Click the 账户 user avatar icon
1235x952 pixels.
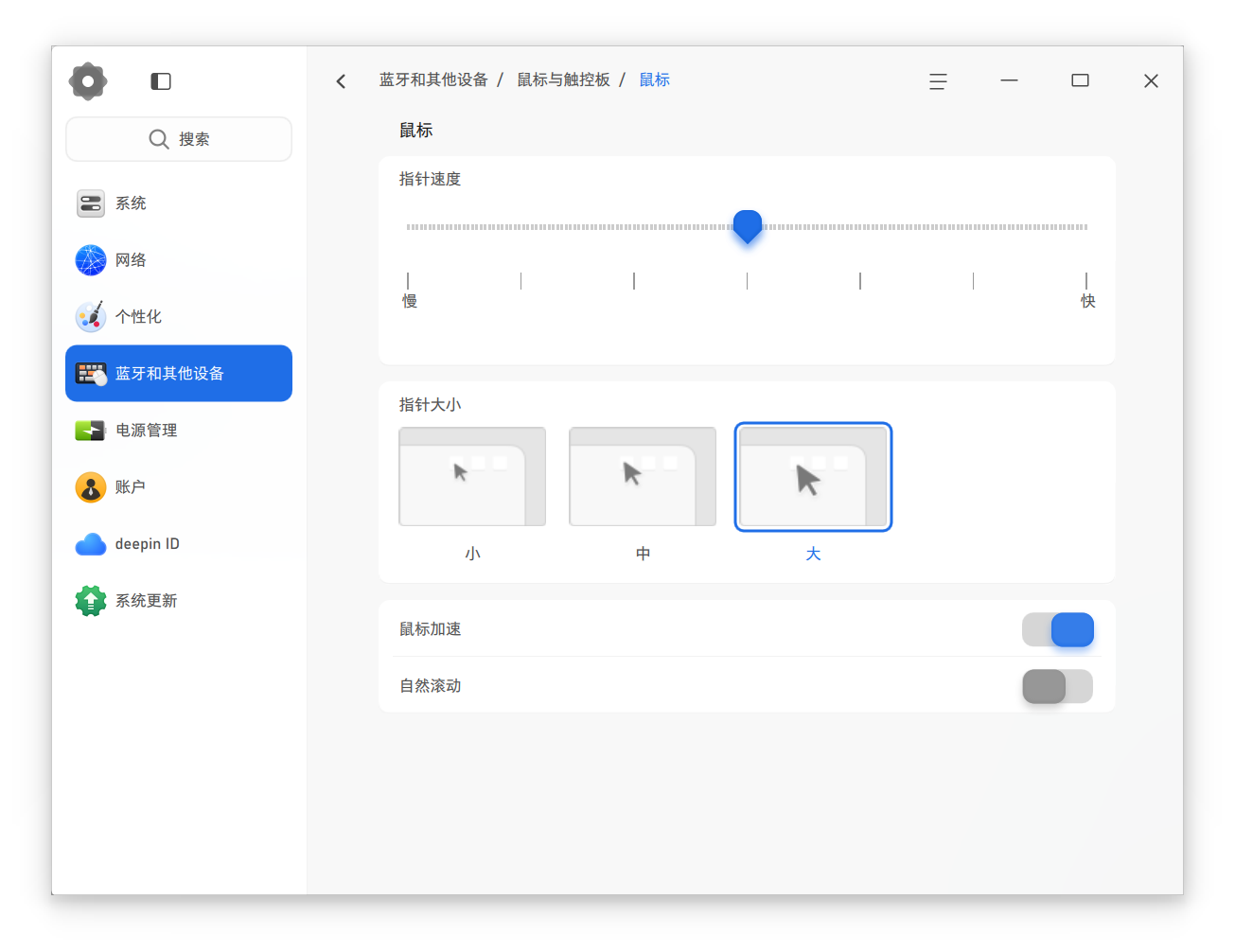click(x=91, y=487)
